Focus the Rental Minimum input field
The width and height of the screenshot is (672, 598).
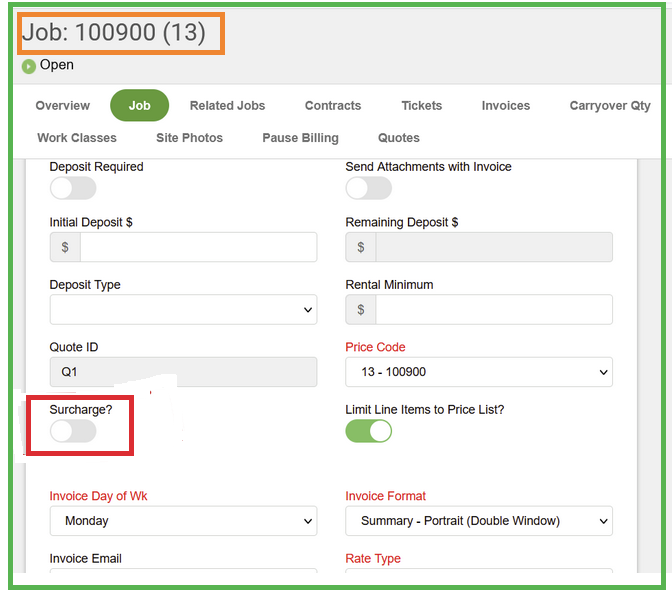[494, 310]
